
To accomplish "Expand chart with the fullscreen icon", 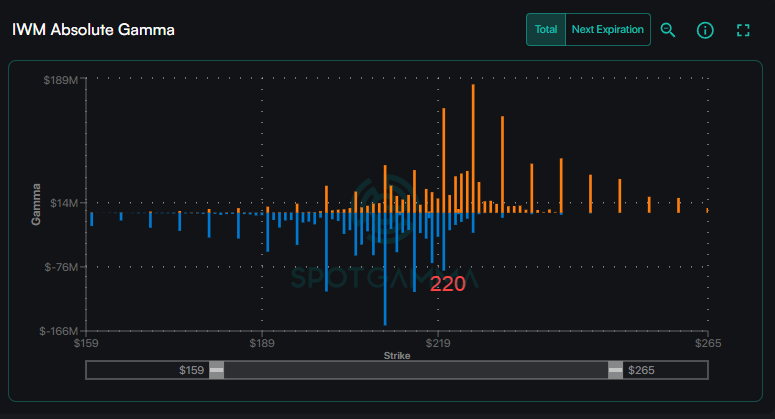I will pos(742,30).
